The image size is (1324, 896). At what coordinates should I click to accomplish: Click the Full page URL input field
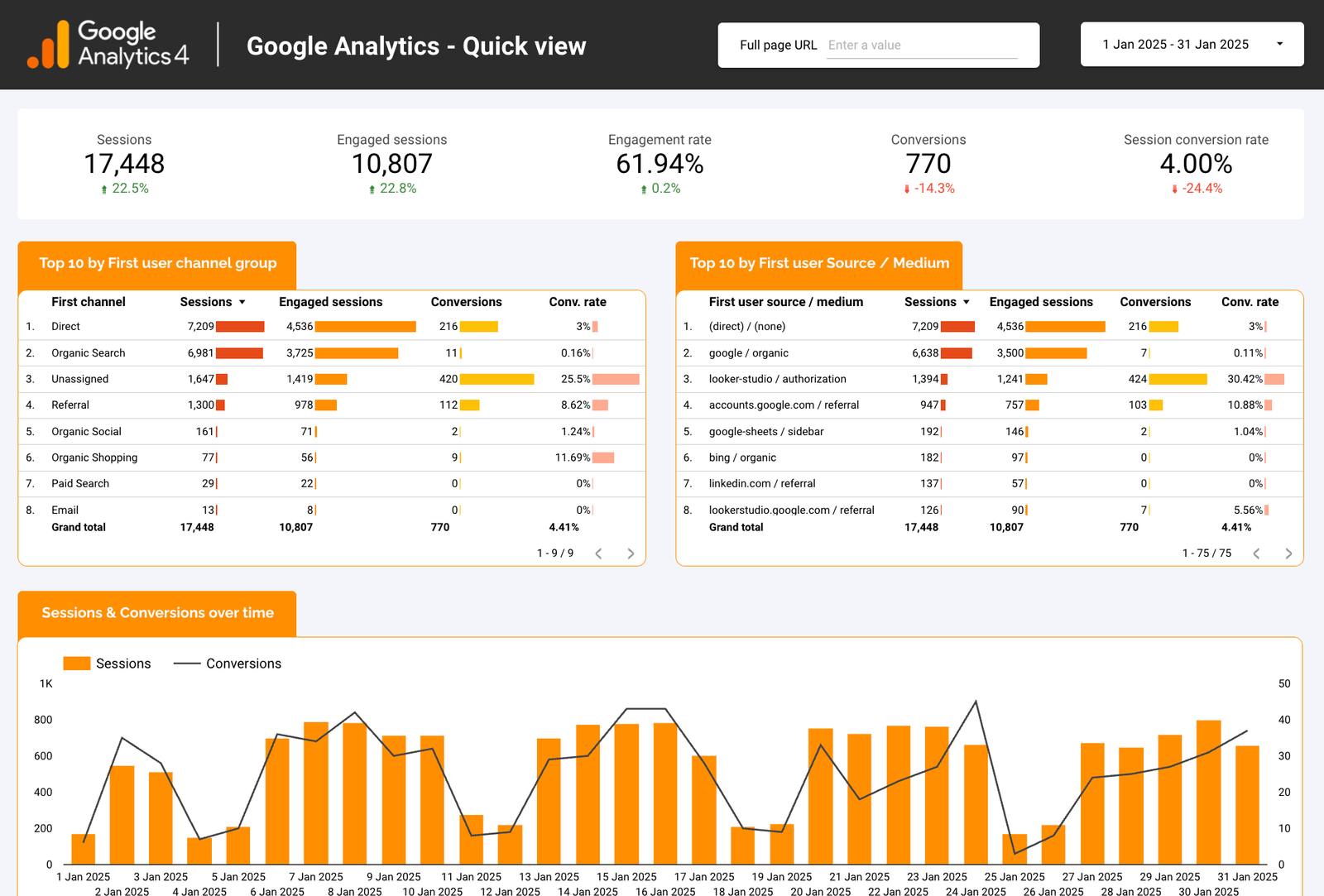(x=922, y=46)
